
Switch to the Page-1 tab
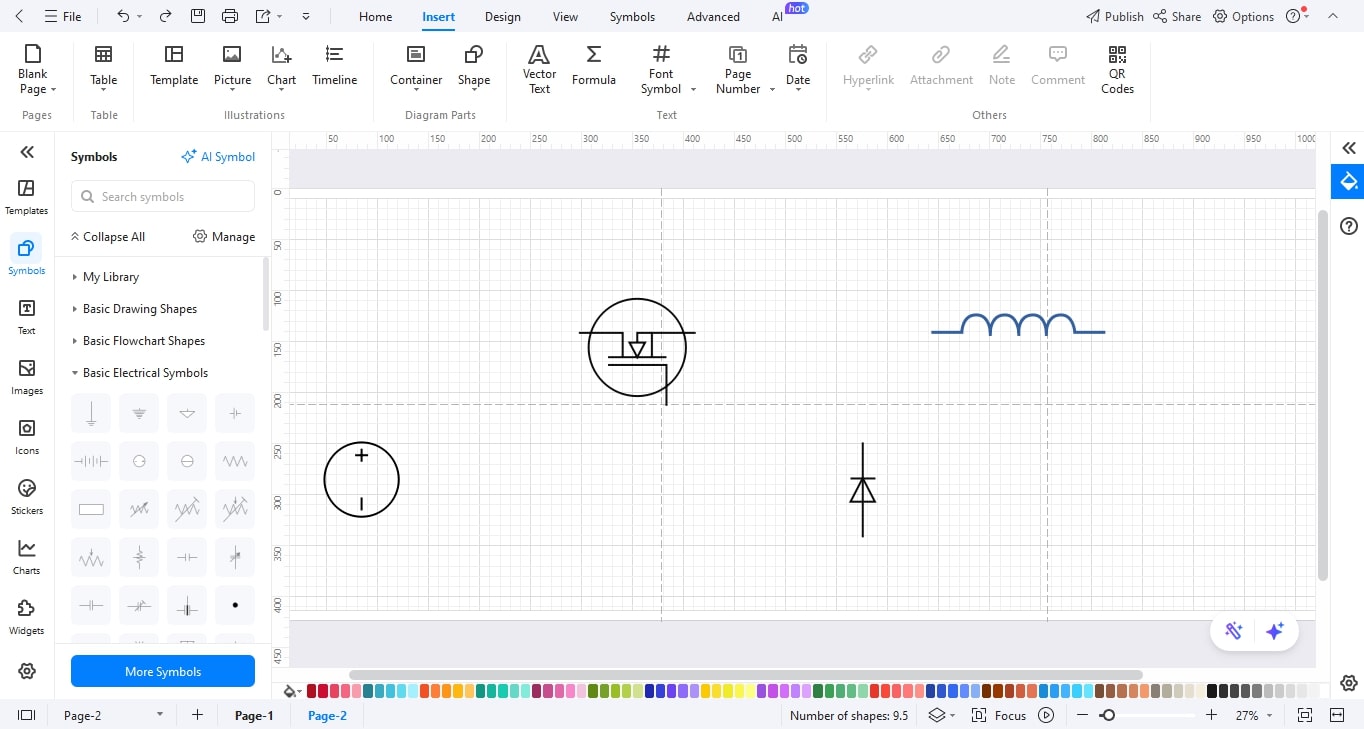[253, 715]
